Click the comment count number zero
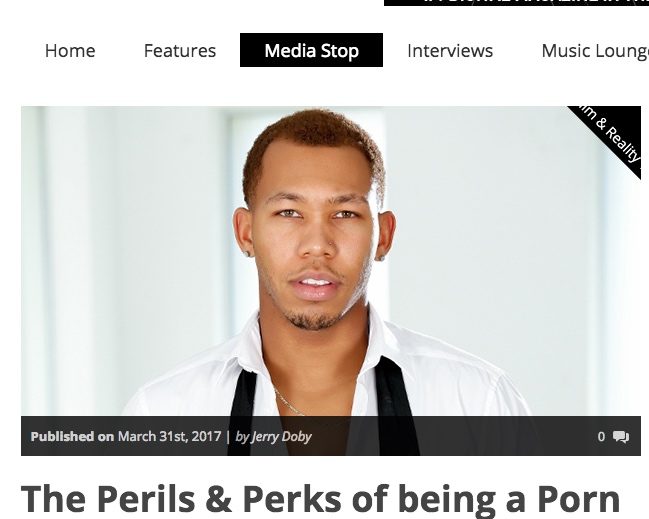The width and height of the screenshot is (649, 519). 601,437
